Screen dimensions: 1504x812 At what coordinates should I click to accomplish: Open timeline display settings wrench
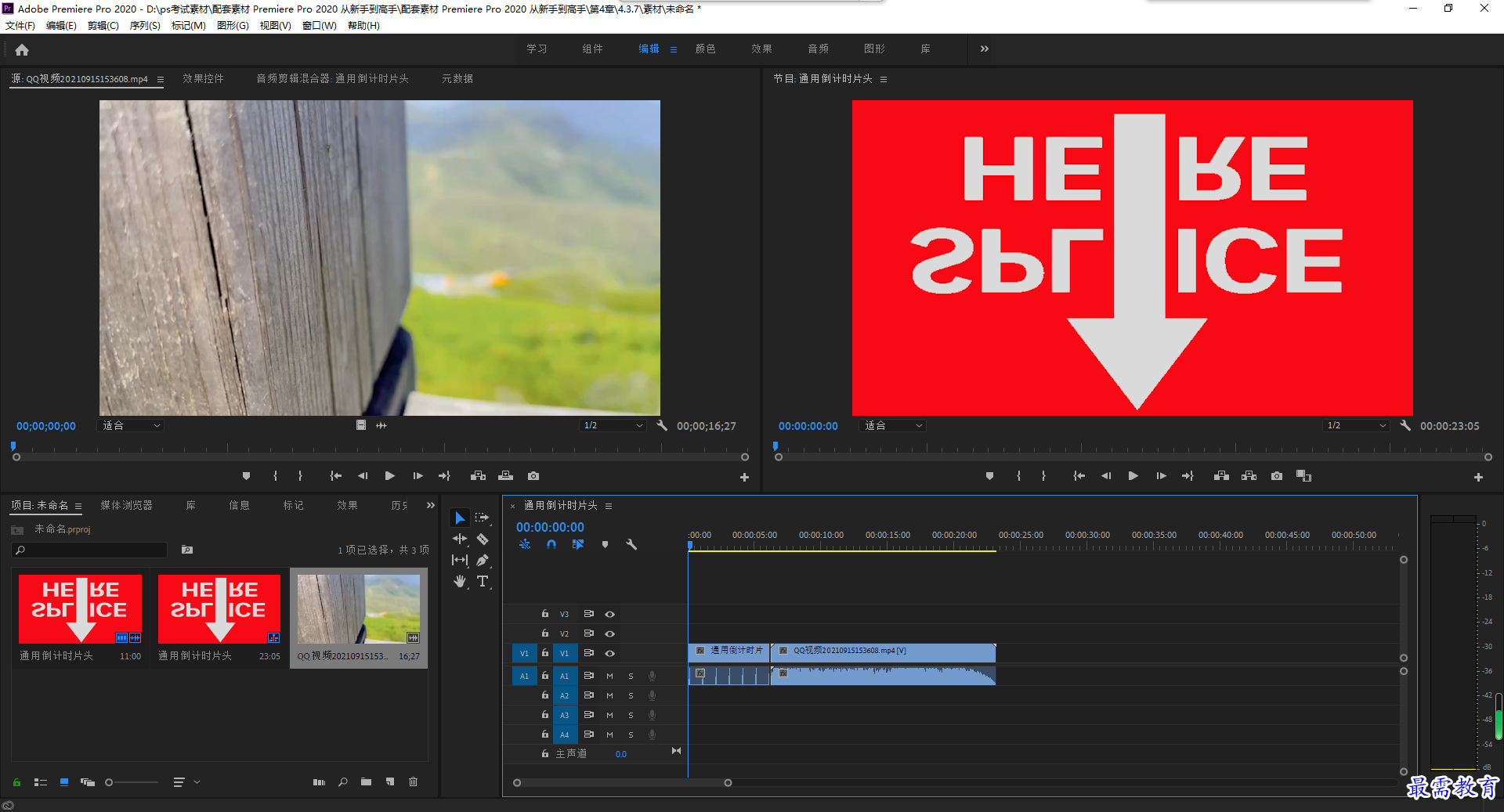(631, 544)
